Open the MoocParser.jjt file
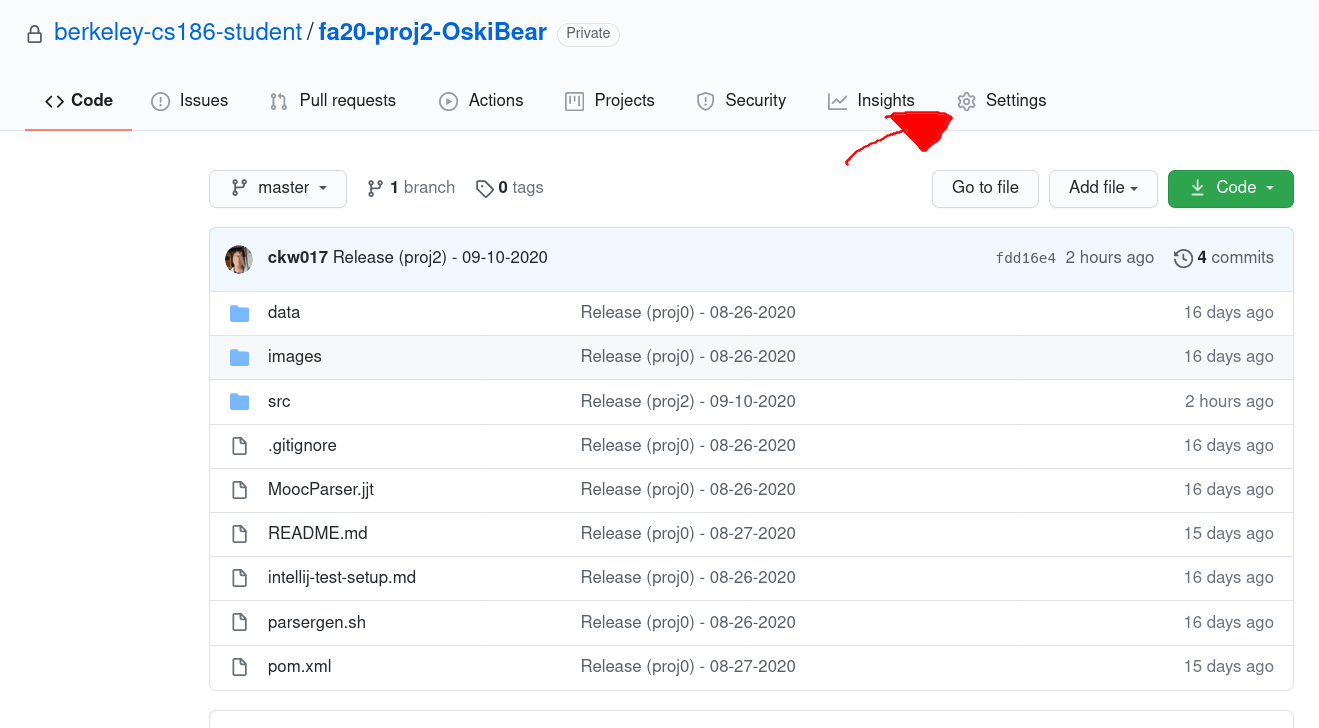The height and width of the screenshot is (728, 1319). [x=321, y=490]
